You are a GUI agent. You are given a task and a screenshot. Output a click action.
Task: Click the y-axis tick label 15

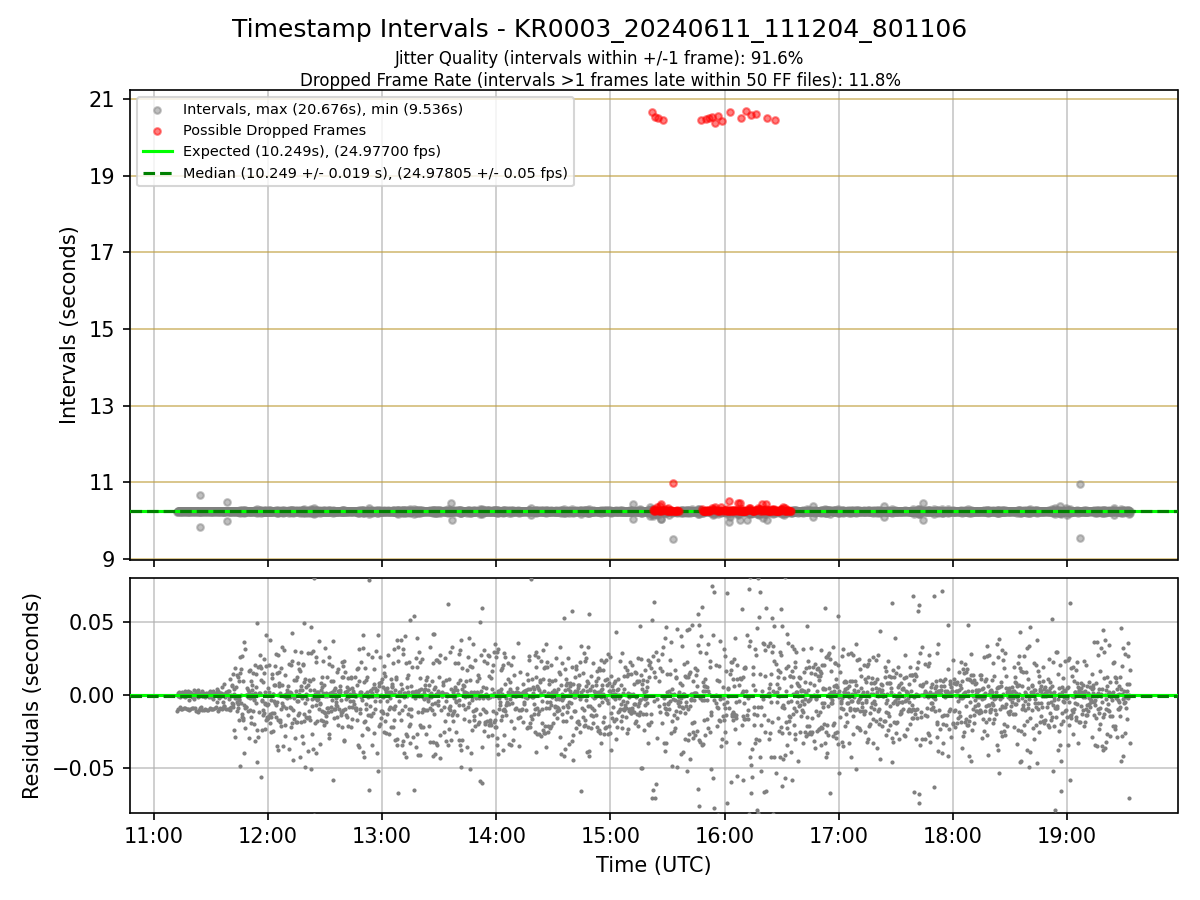tap(101, 329)
